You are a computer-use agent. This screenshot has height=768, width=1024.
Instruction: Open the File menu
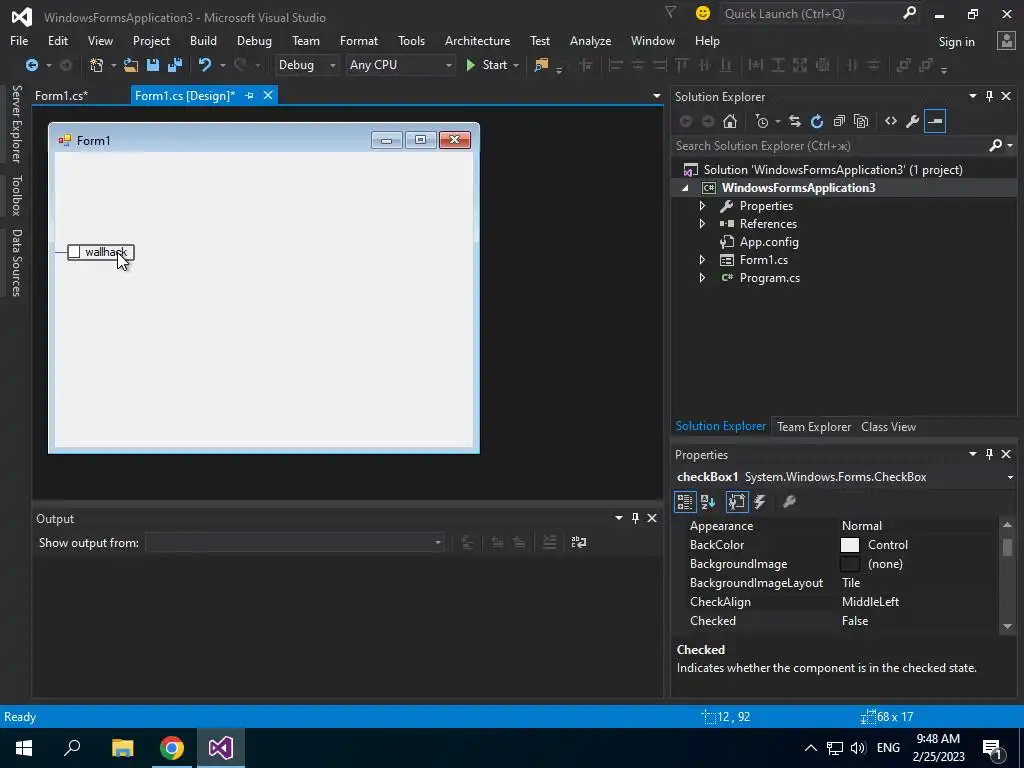coord(19,41)
